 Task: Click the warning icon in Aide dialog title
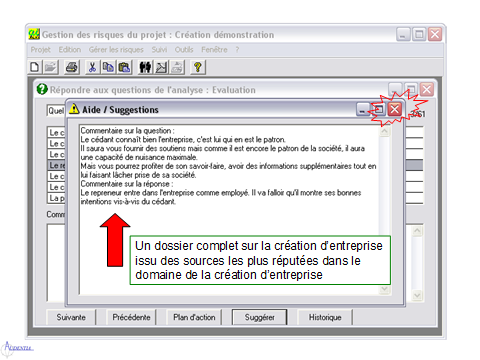coord(74,108)
